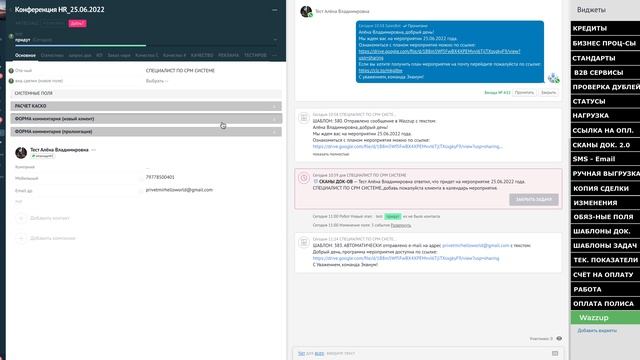The height and width of the screenshot is (360, 640).
Task: Open the ТЕК. ПОКАЗАТЕЛИ widget
Action: coord(605,260)
